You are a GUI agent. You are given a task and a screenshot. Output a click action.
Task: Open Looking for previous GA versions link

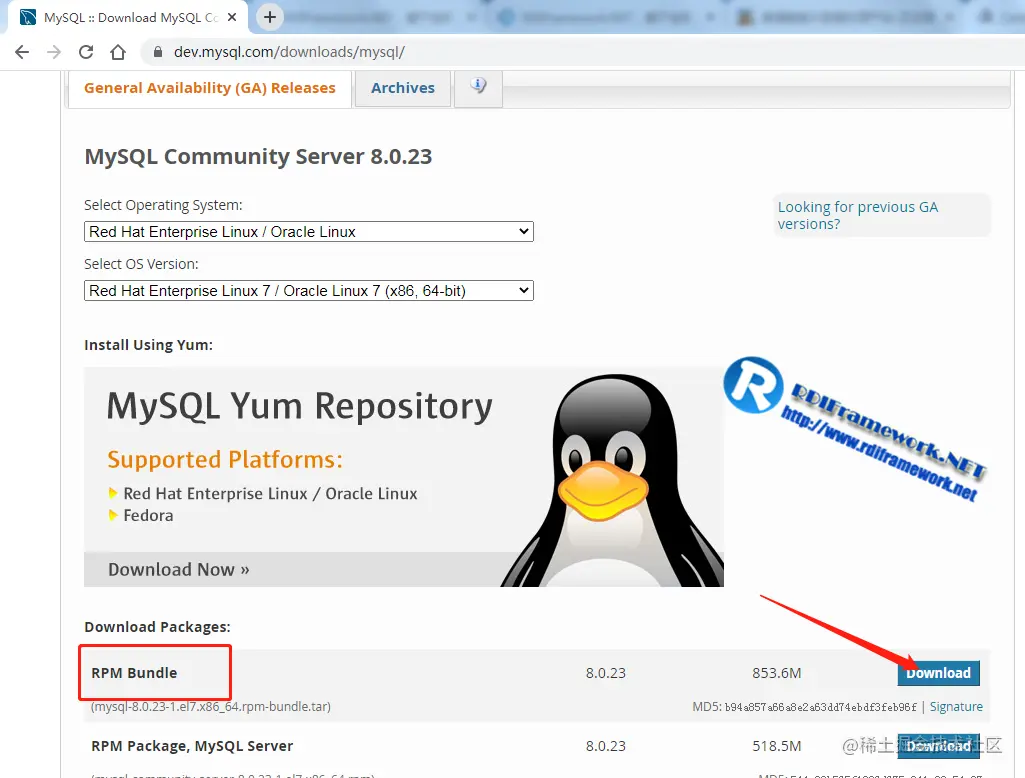coord(858,215)
